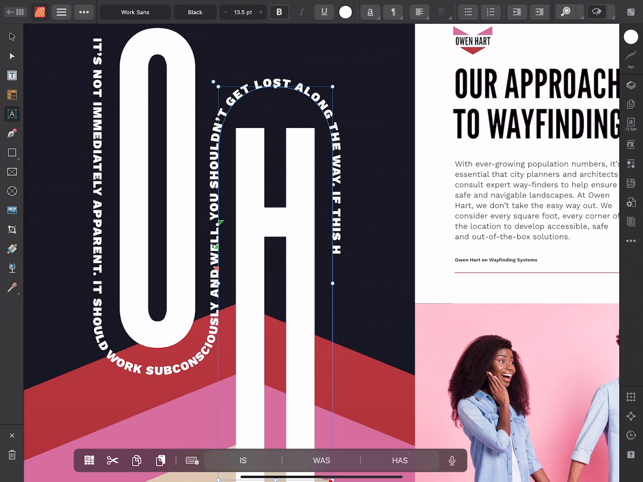Viewport: 643px width, 482px height.
Task: Open the hamburger document menu
Action: (62, 12)
